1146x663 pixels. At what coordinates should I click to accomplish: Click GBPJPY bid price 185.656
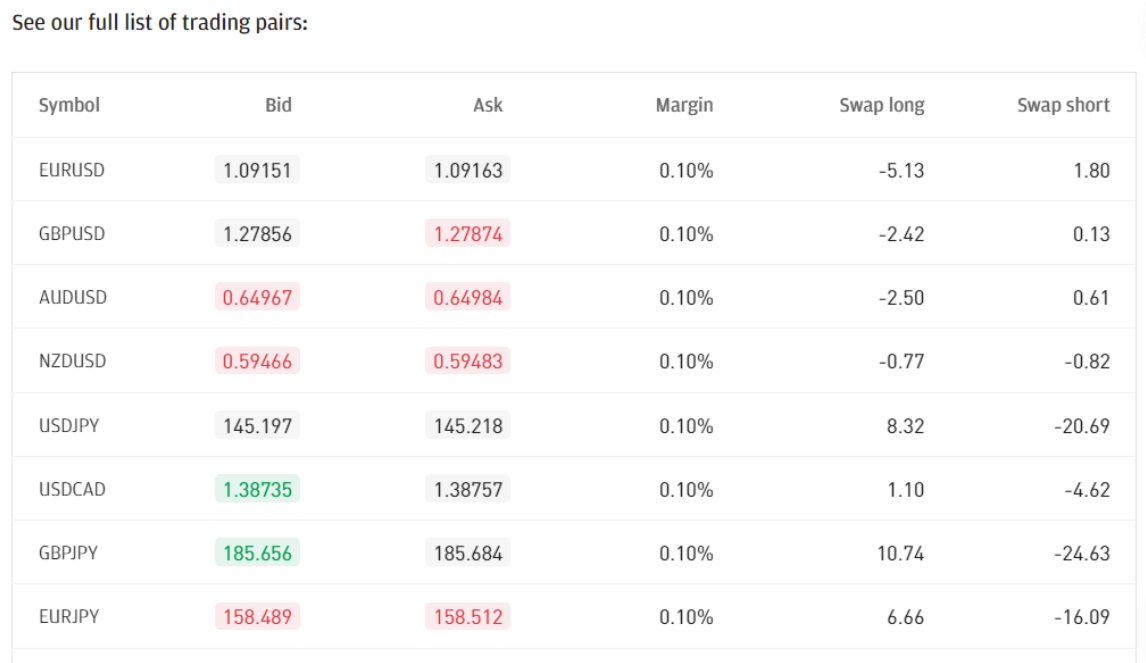pyautogui.click(x=257, y=553)
